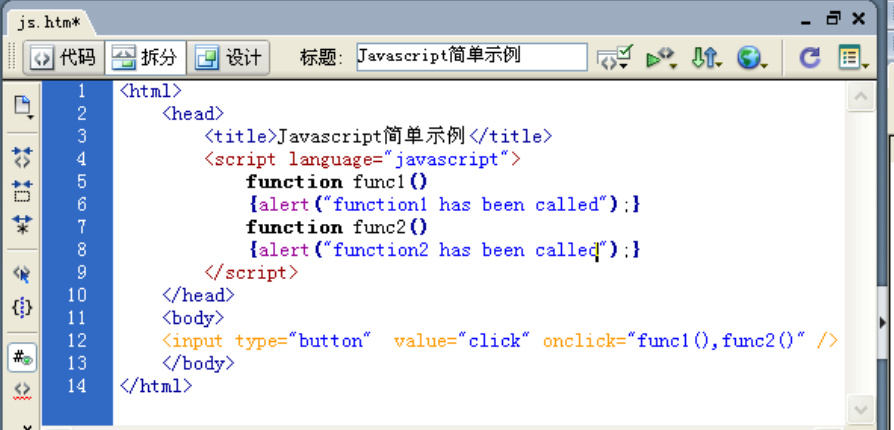The width and height of the screenshot is (894, 430).
Task: Click the </html> closing tag
Action: (x=156, y=386)
